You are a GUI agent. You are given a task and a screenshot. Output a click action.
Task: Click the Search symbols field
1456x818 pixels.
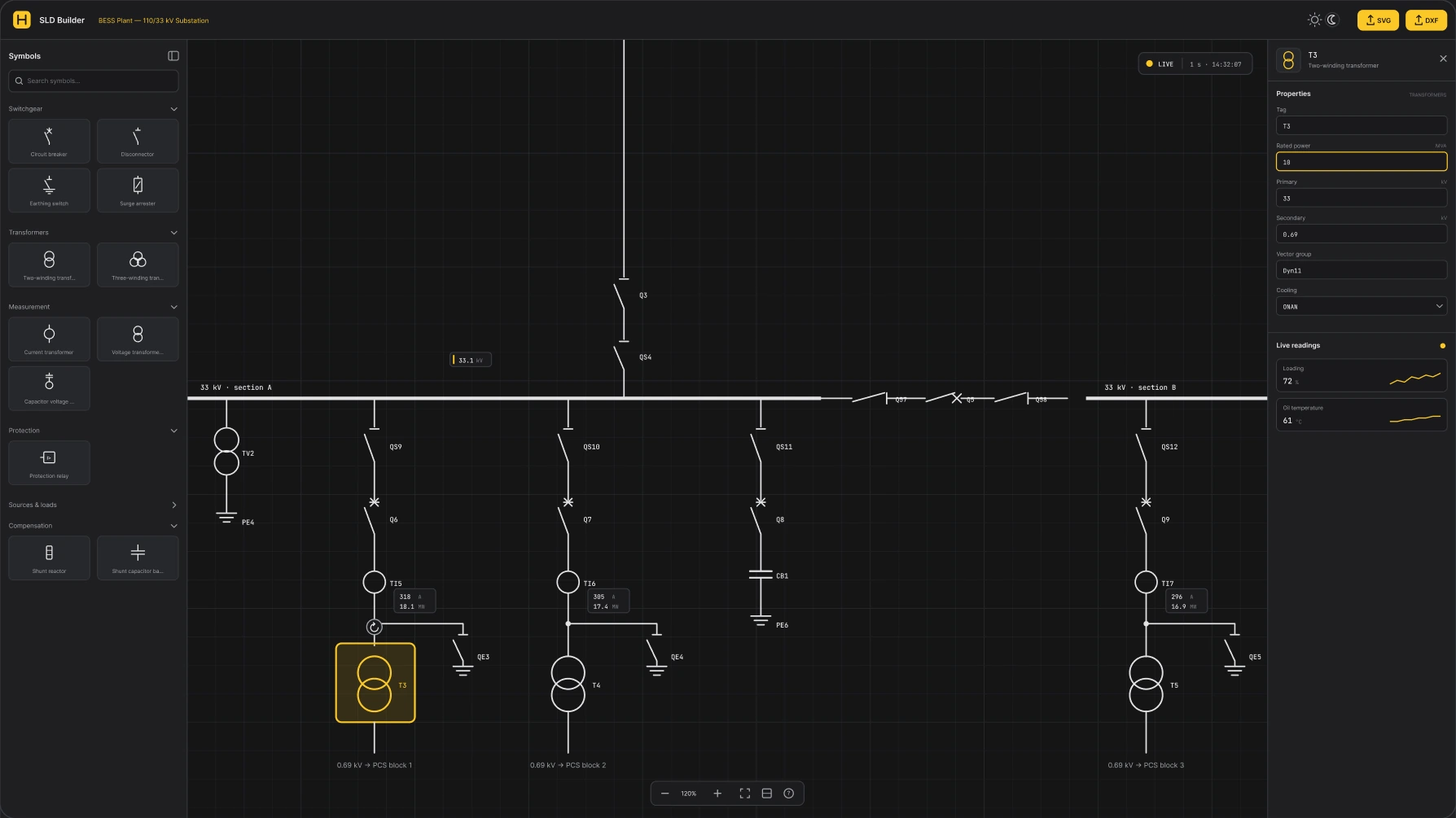point(94,81)
